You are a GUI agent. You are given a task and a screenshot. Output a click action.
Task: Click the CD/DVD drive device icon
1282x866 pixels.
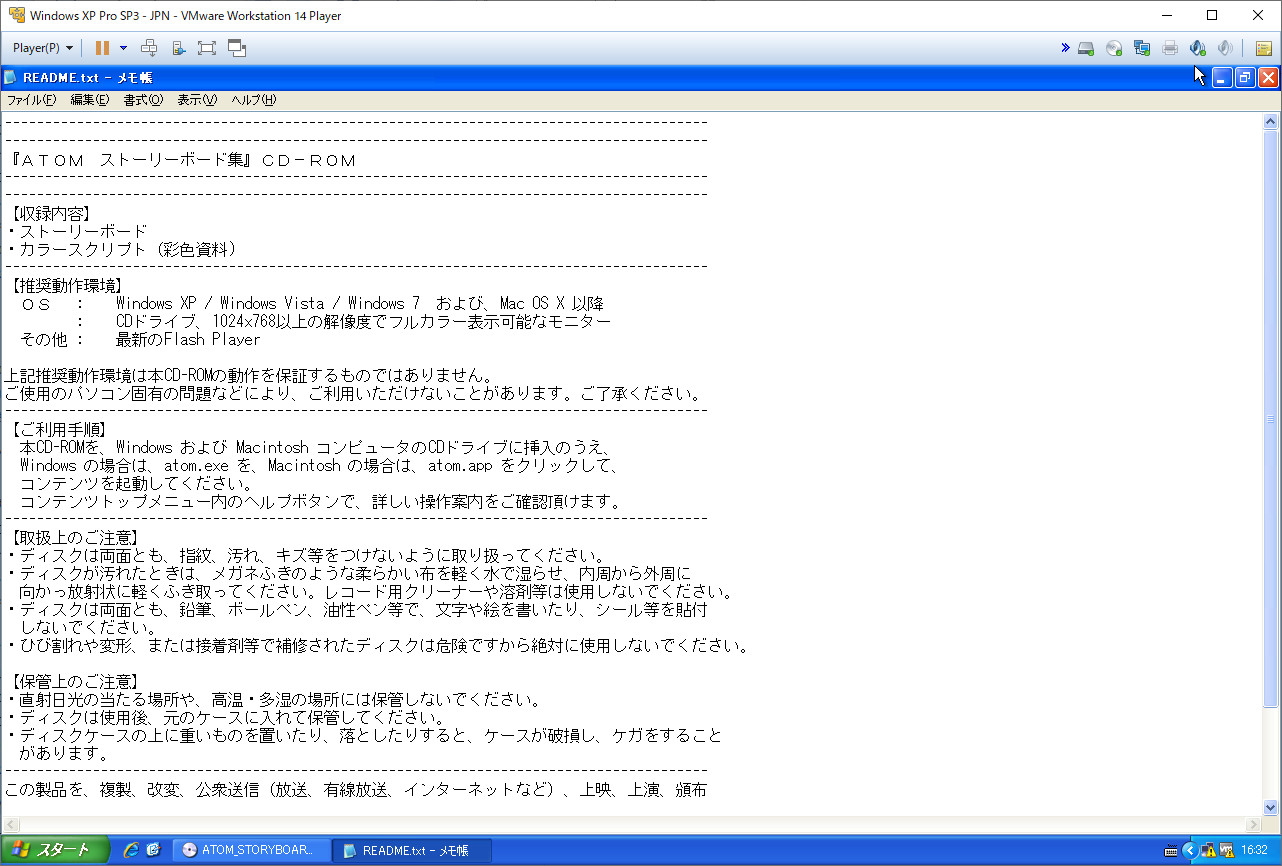tap(1114, 48)
